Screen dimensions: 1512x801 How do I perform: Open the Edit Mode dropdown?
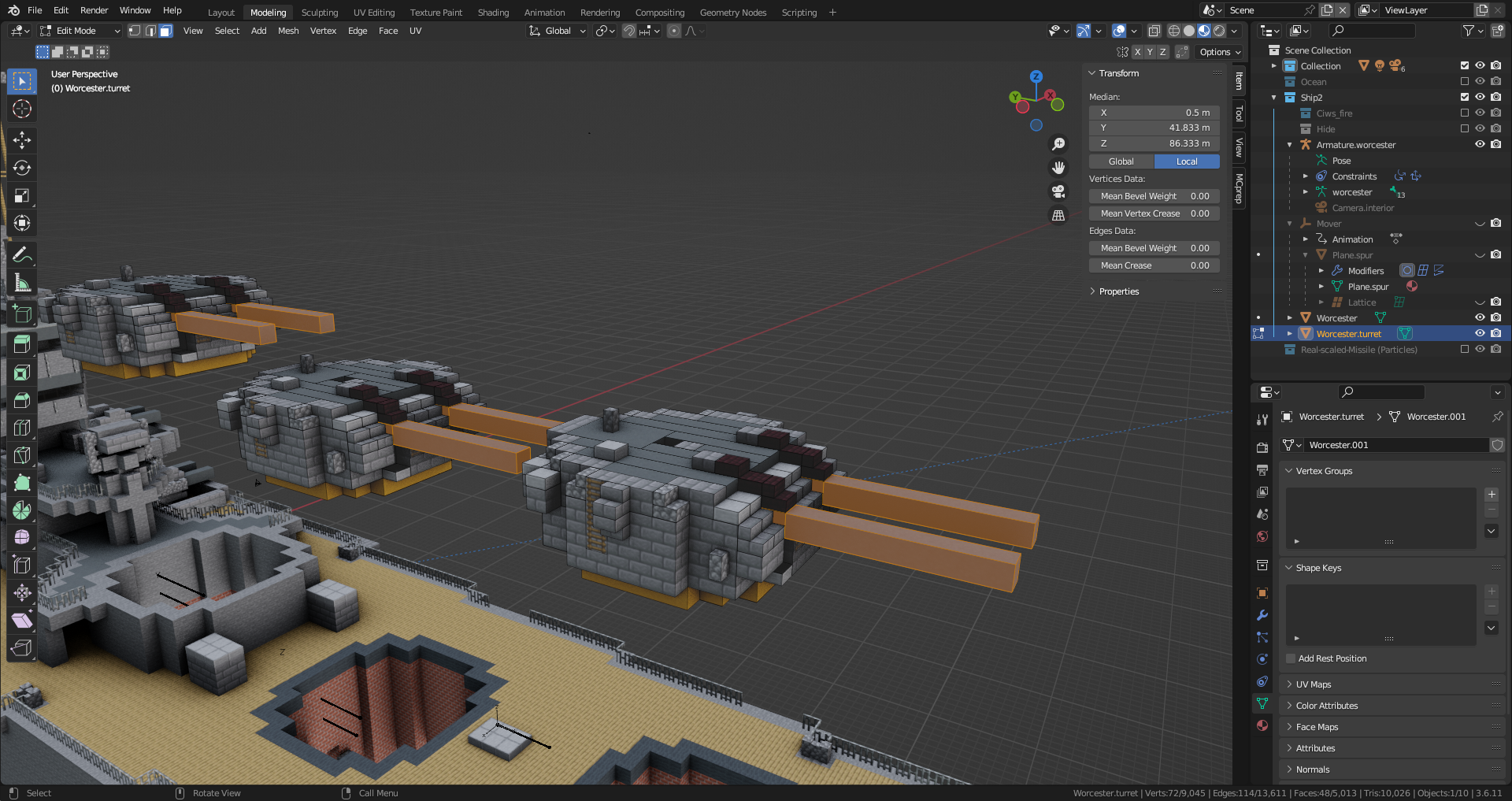pos(80,31)
